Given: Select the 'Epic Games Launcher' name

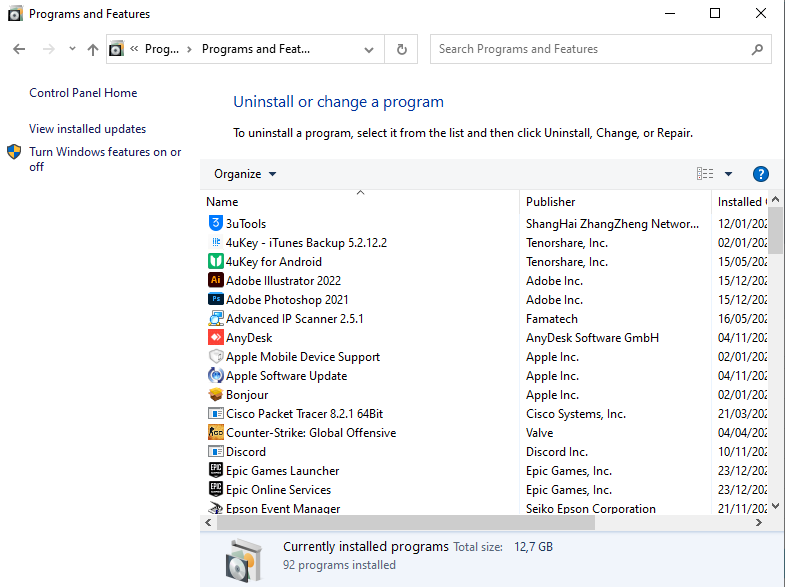Looking at the screenshot, I should coord(282,471).
